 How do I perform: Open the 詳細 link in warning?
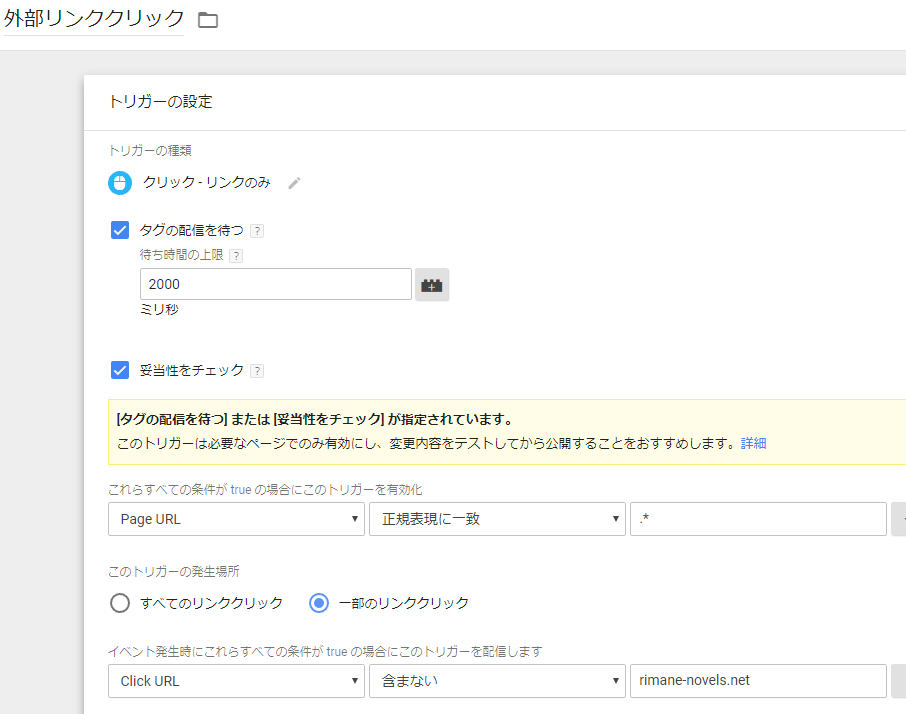tap(753, 443)
